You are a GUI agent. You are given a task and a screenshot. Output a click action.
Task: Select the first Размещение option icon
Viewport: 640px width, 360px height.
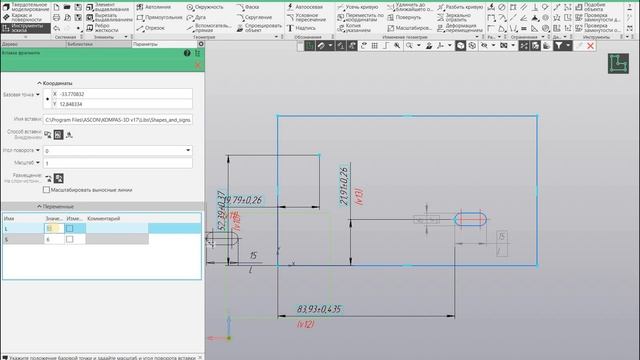tap(49, 179)
